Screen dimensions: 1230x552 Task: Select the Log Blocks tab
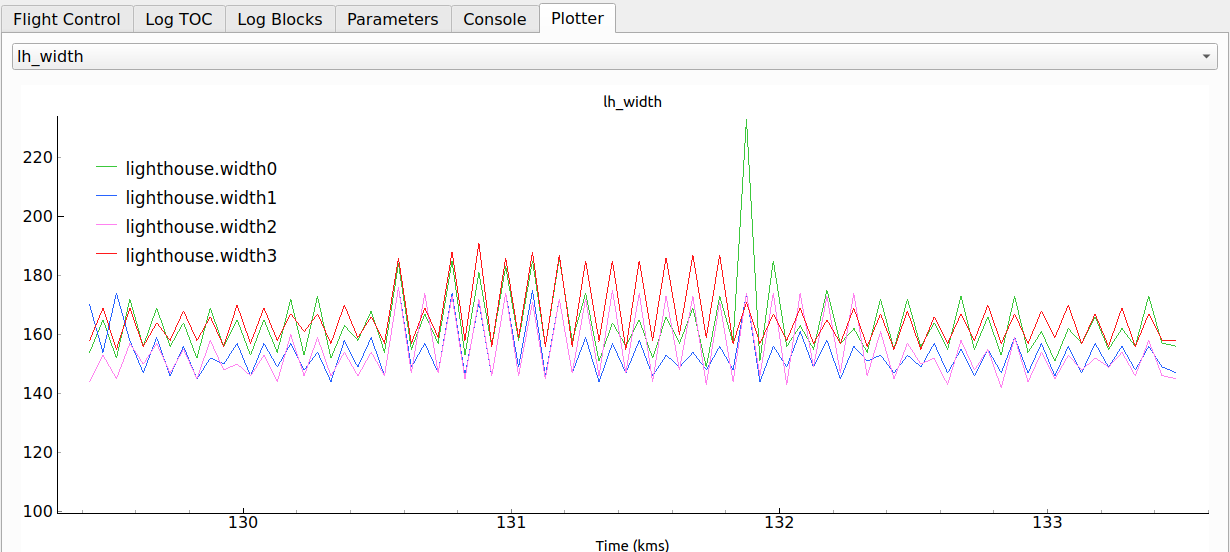[x=280, y=19]
